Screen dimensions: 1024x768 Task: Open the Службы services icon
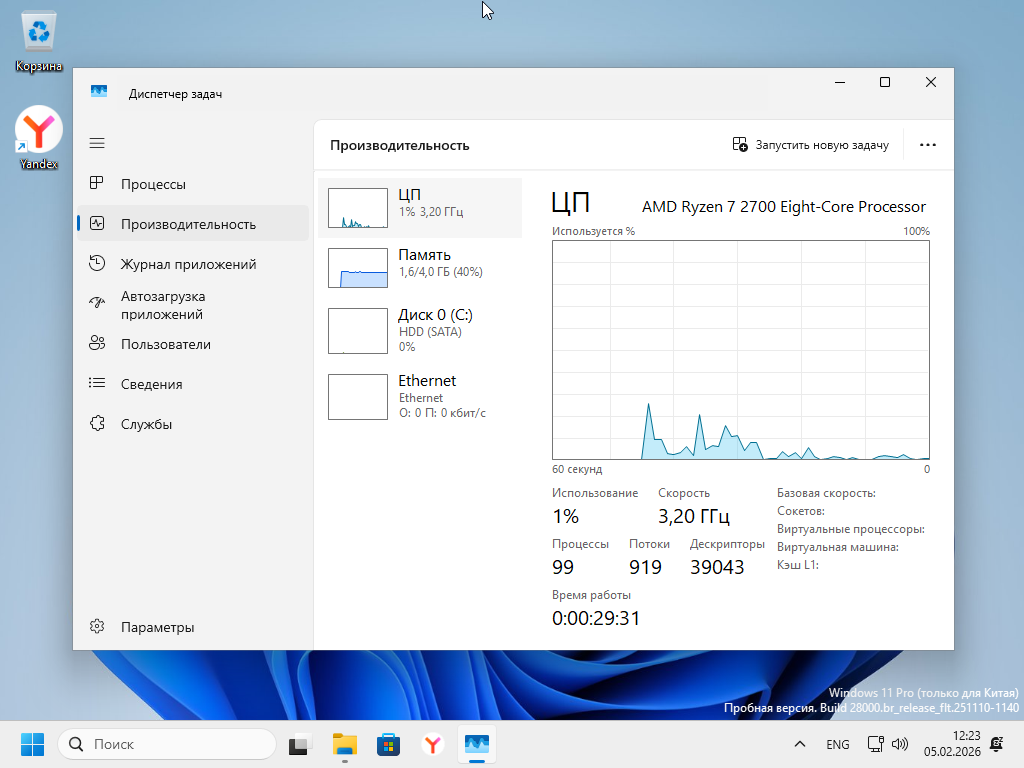coord(97,424)
